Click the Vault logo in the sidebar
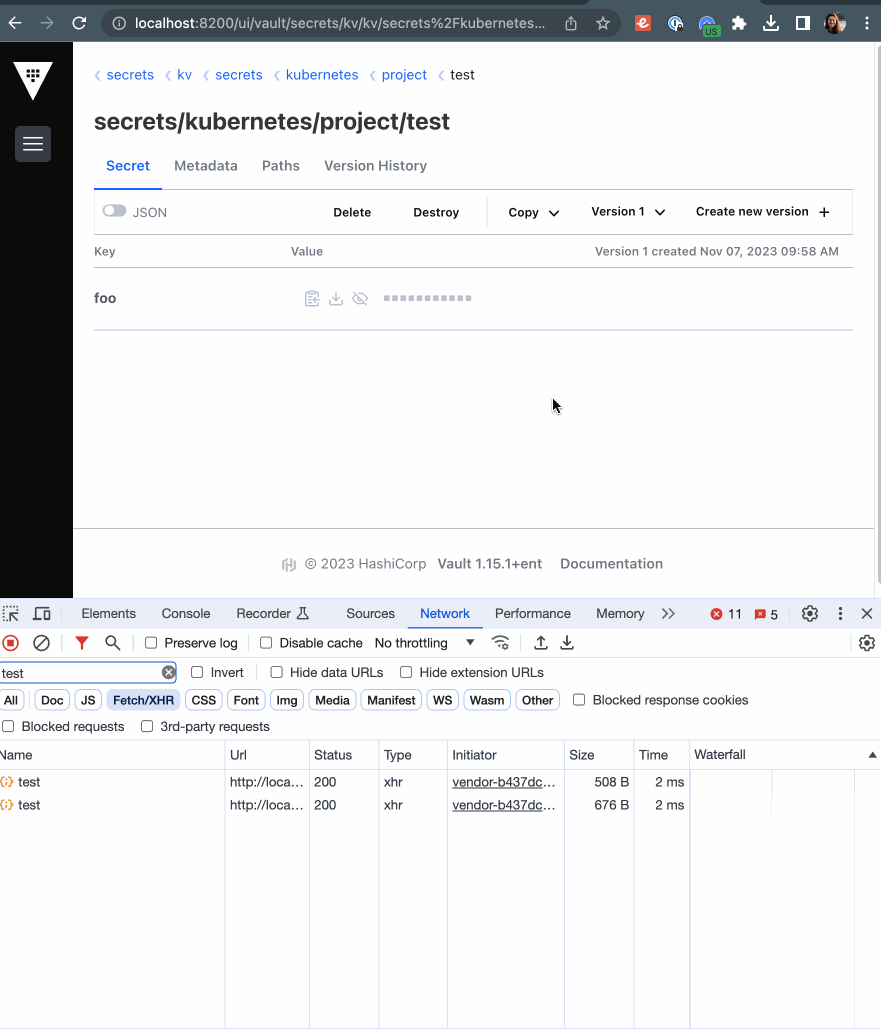Image resolution: width=881 pixels, height=1030 pixels. tap(32, 81)
